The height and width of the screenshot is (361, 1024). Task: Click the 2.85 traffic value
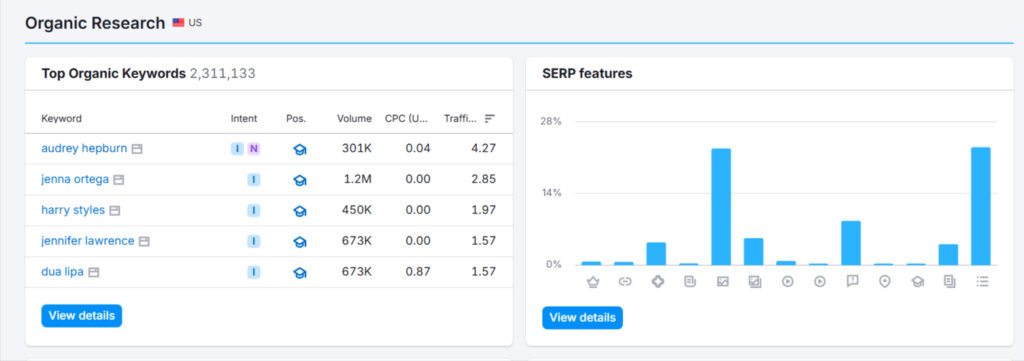tap(483, 179)
